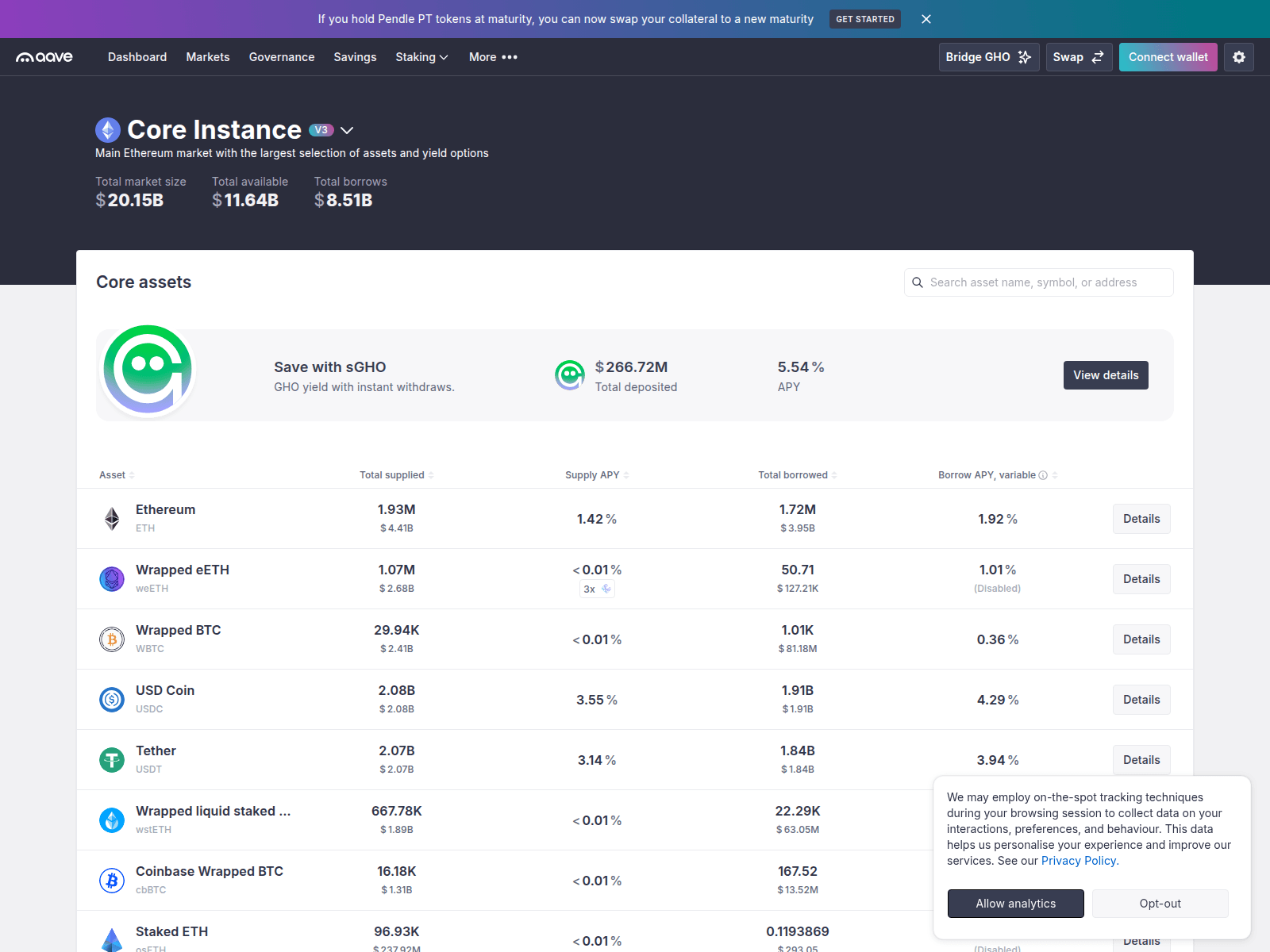This screenshot has height=952, width=1270.
Task: Click Allow analytics
Action: tap(1016, 904)
